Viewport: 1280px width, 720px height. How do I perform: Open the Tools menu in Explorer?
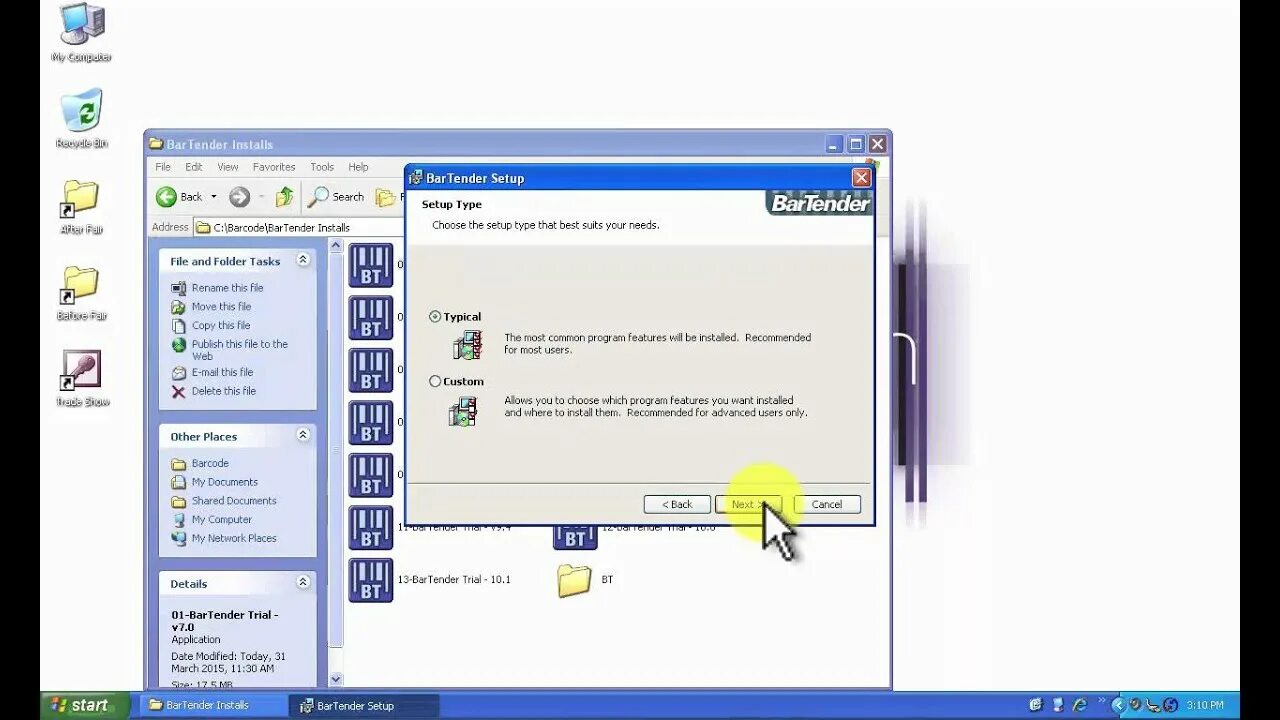tap(322, 167)
